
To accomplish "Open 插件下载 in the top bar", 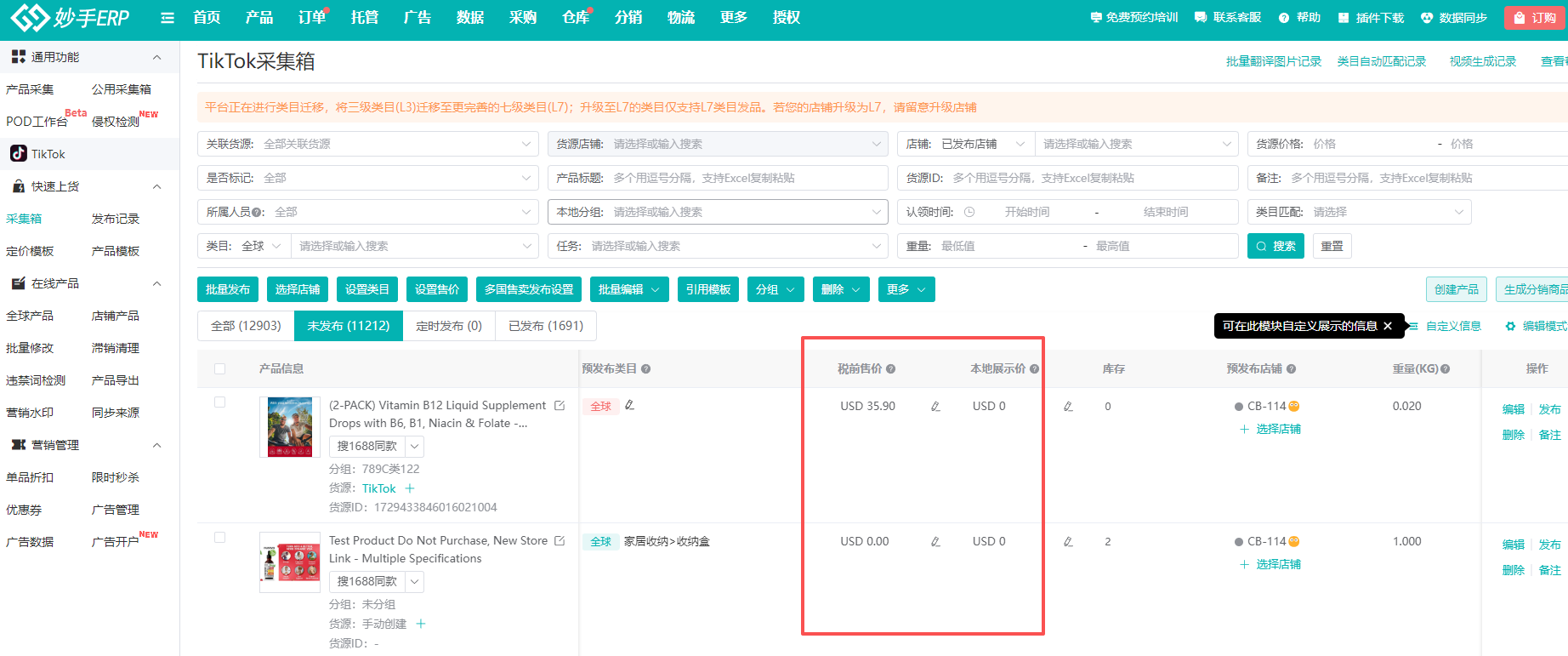I will click(1371, 18).
